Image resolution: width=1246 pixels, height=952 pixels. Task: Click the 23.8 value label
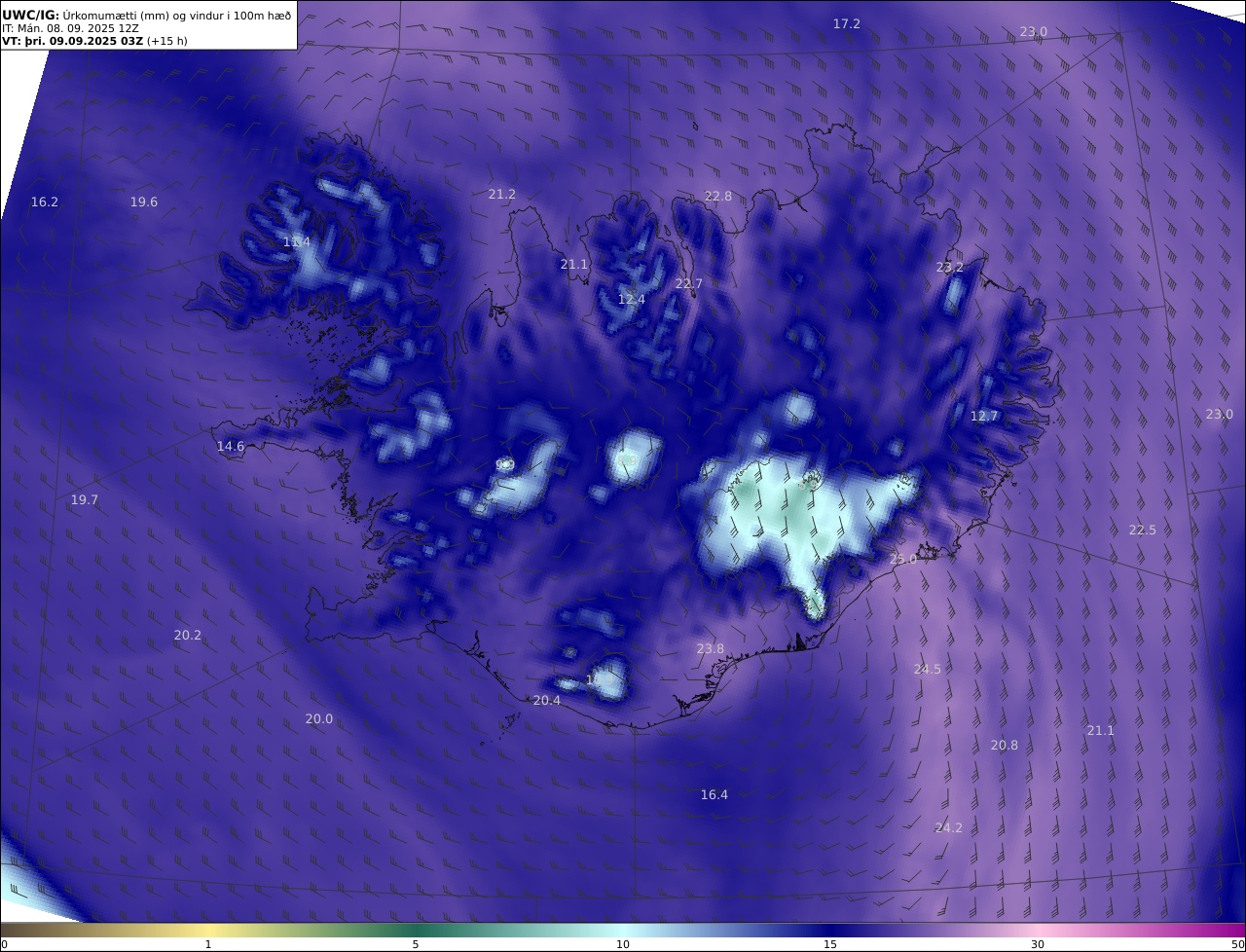pos(711,648)
